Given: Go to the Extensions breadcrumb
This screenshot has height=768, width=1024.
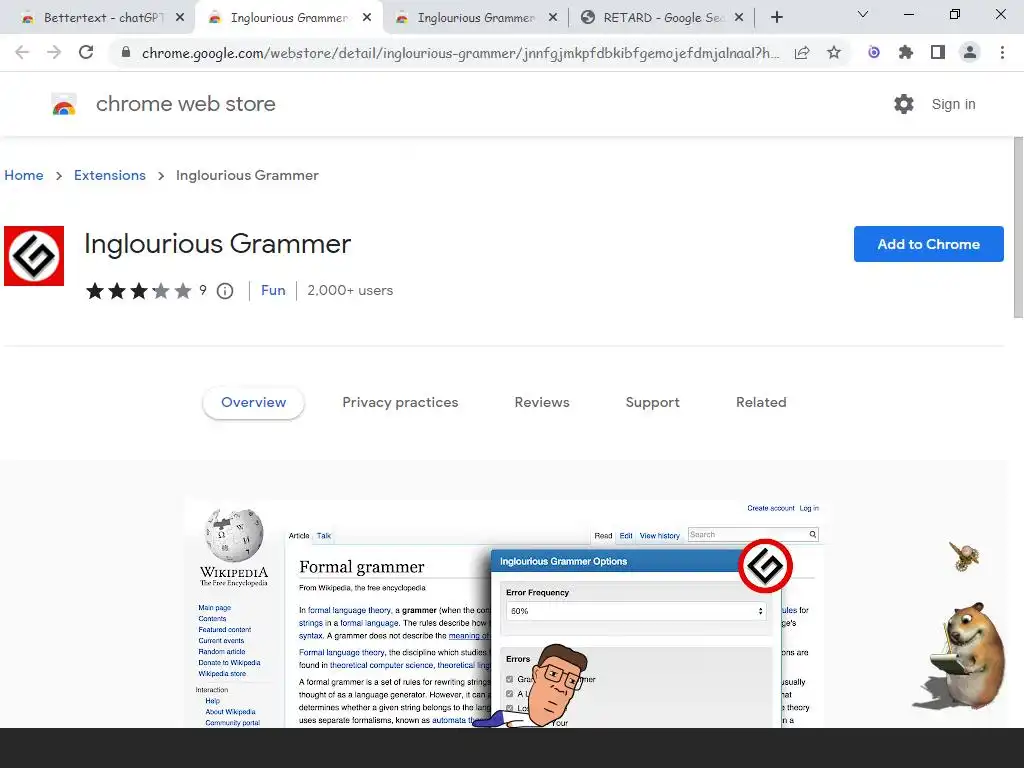Looking at the screenshot, I should (110, 176).
